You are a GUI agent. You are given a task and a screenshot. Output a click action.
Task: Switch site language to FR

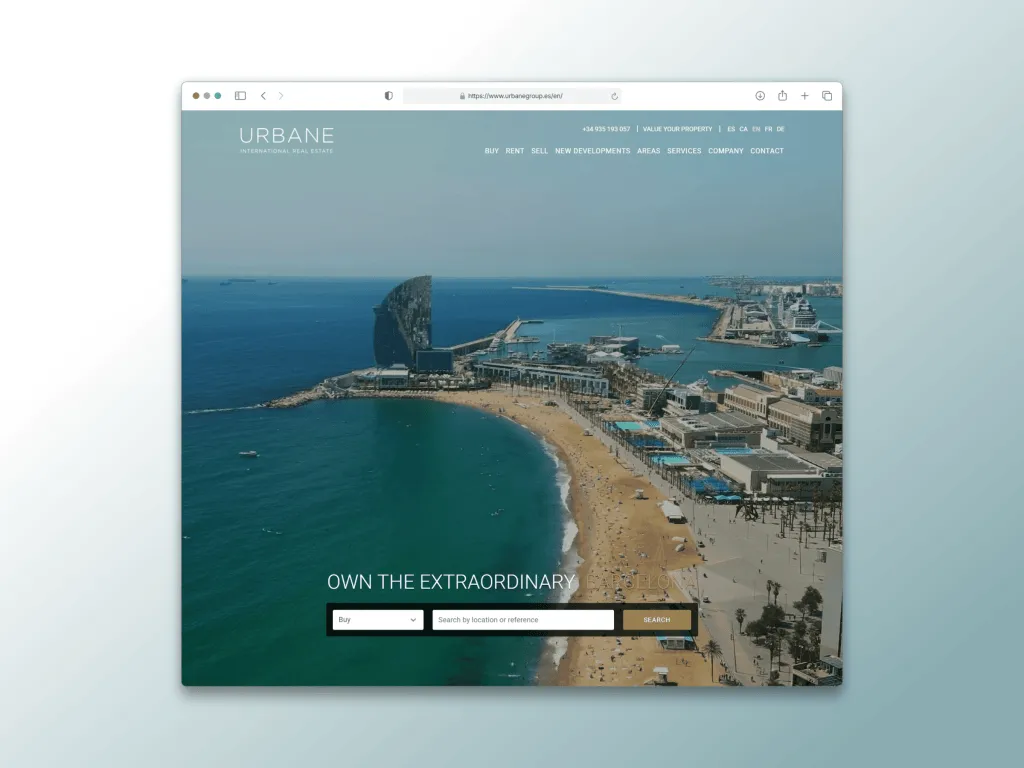(768, 129)
